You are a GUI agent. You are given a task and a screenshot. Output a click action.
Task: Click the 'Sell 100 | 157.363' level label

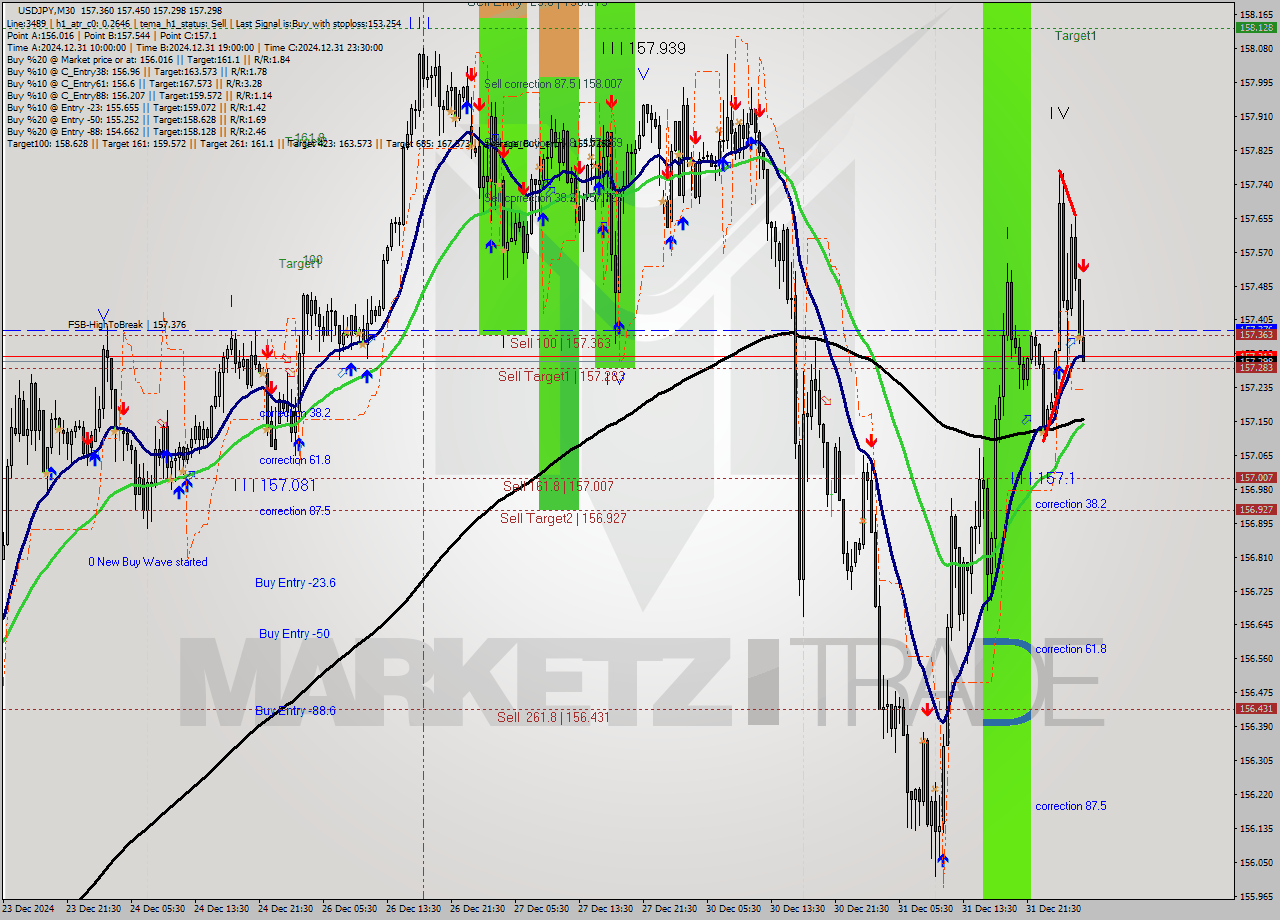(x=560, y=343)
